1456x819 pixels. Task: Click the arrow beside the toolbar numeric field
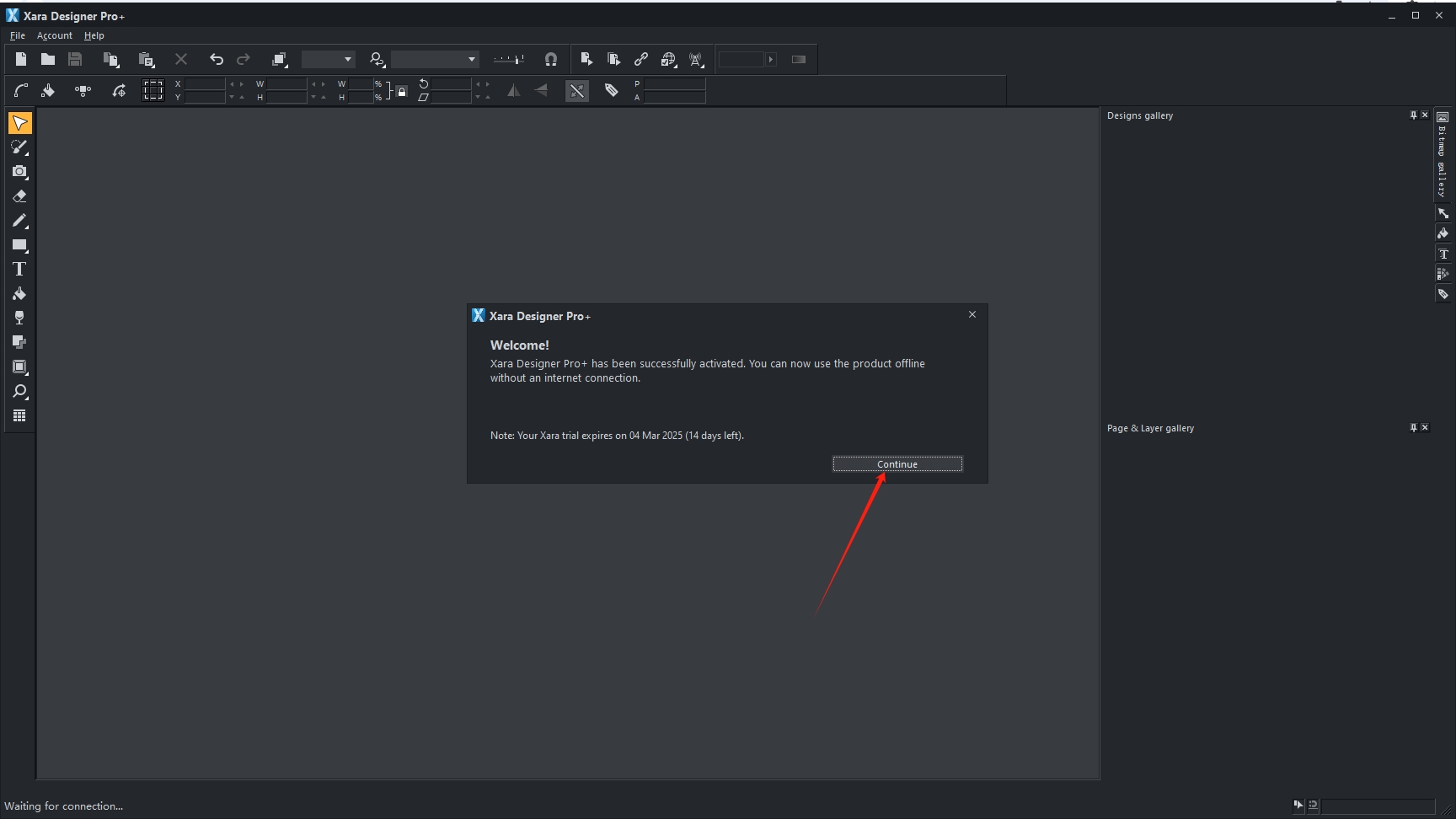(770, 59)
